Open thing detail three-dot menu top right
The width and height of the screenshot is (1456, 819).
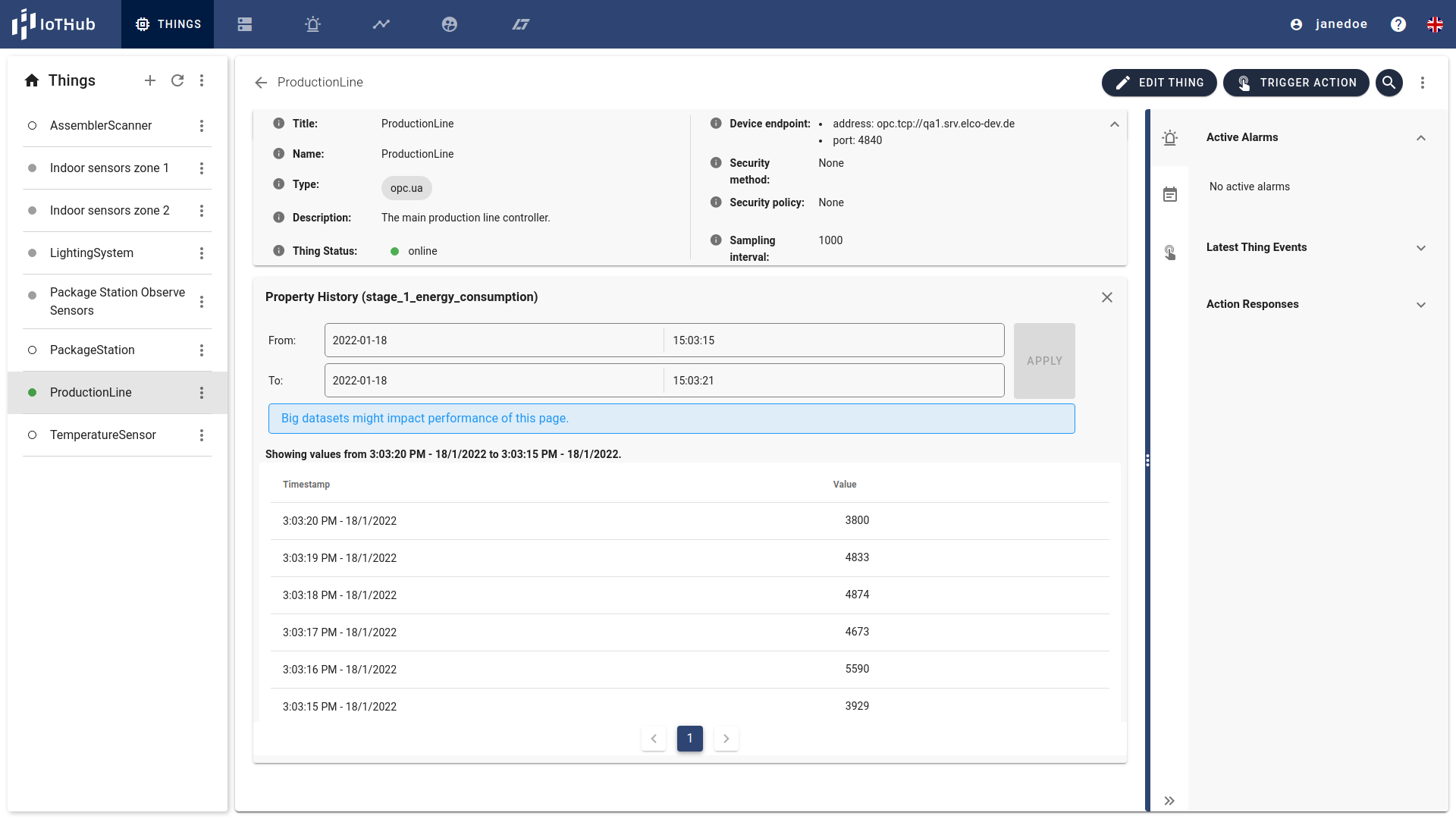(1423, 83)
